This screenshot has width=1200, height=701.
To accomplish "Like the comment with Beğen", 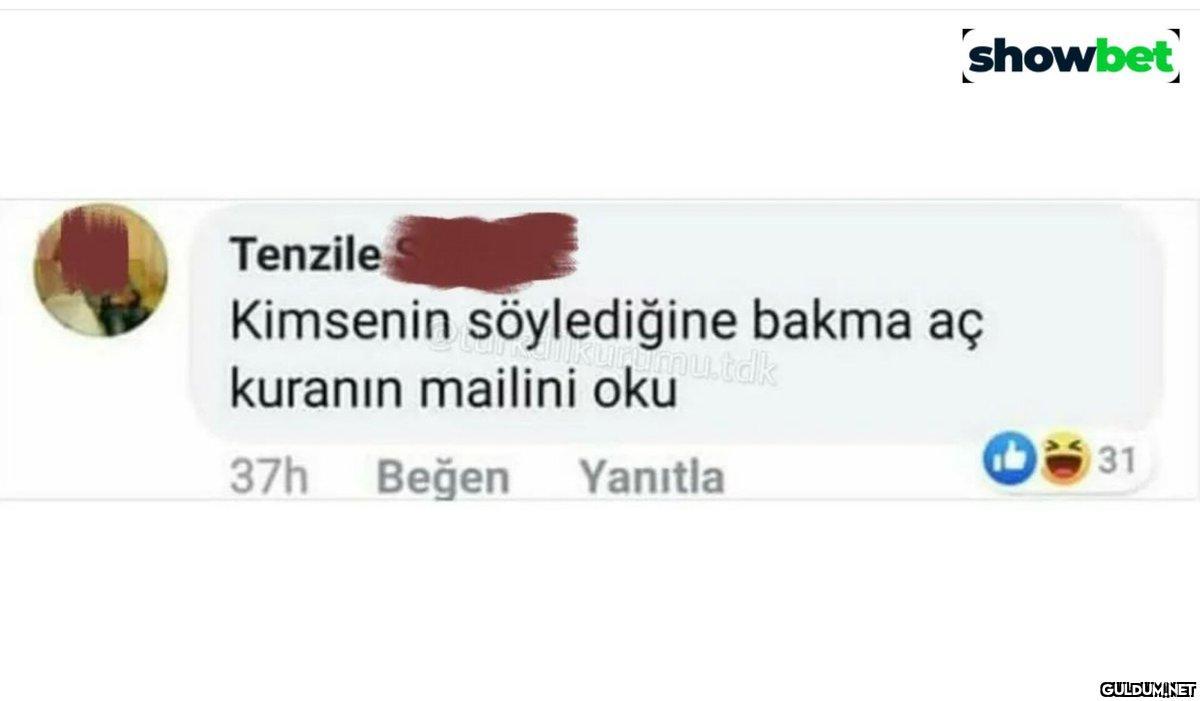I will (x=443, y=477).
